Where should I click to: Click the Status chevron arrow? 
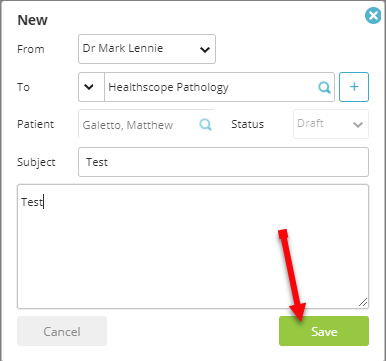click(358, 125)
